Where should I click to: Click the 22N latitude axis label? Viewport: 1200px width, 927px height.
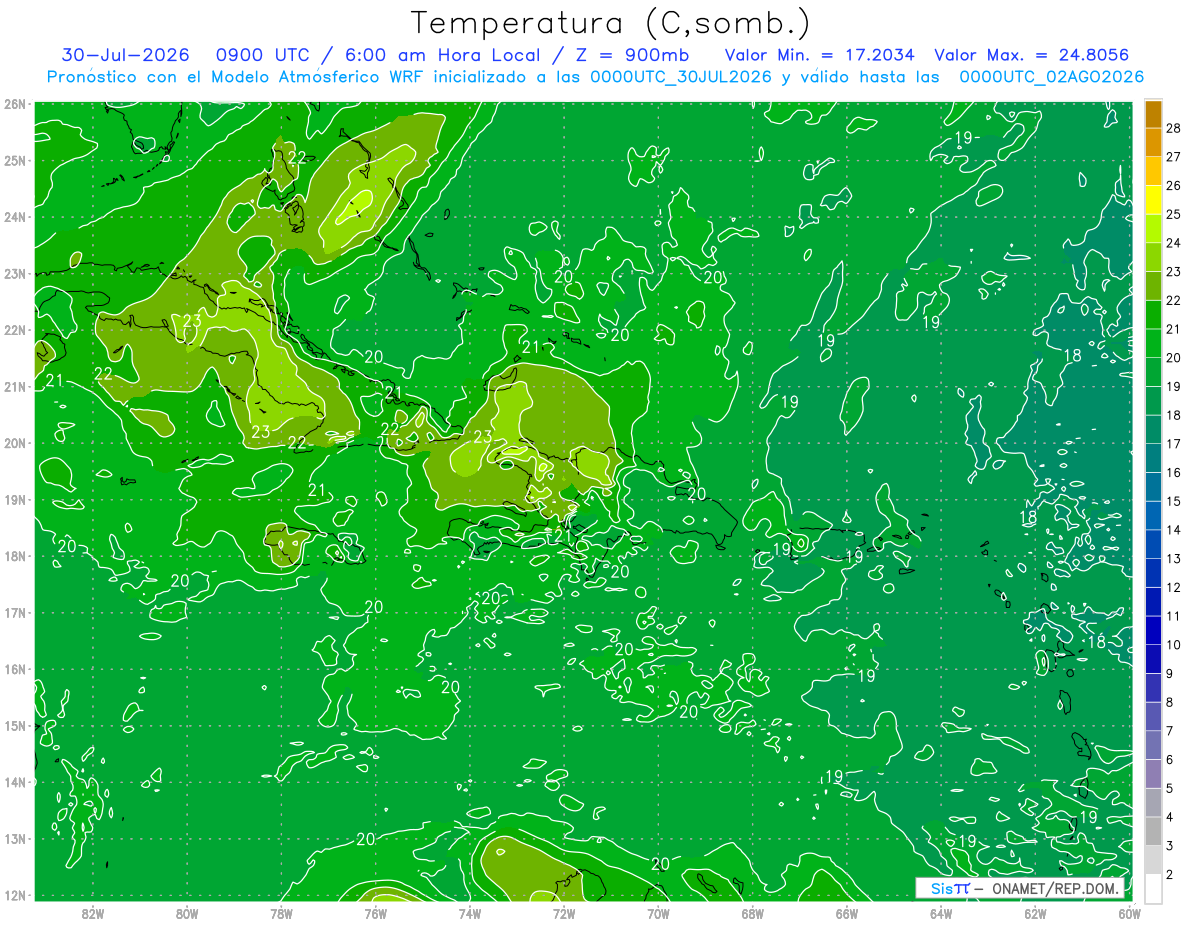(14, 330)
